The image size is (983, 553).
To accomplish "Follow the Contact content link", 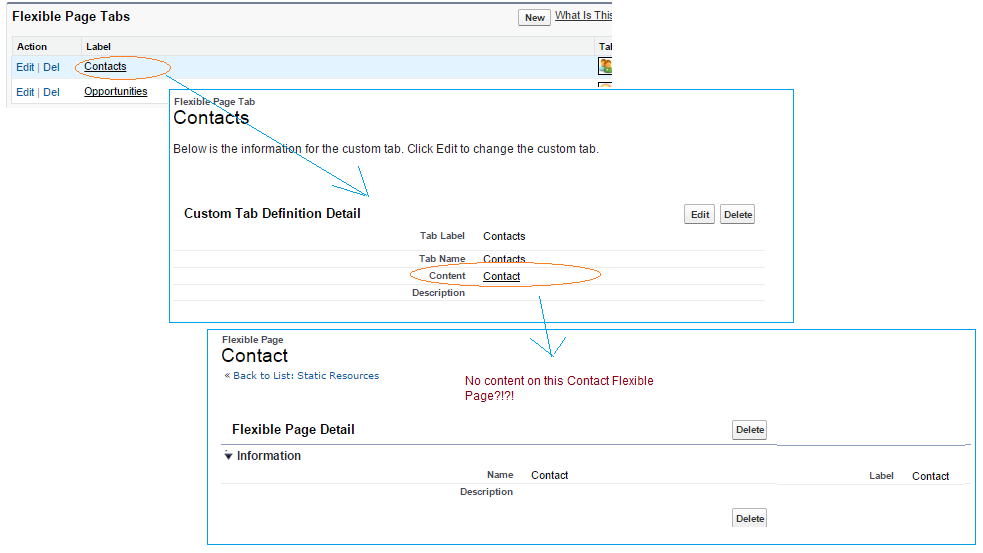I will pyautogui.click(x=501, y=276).
